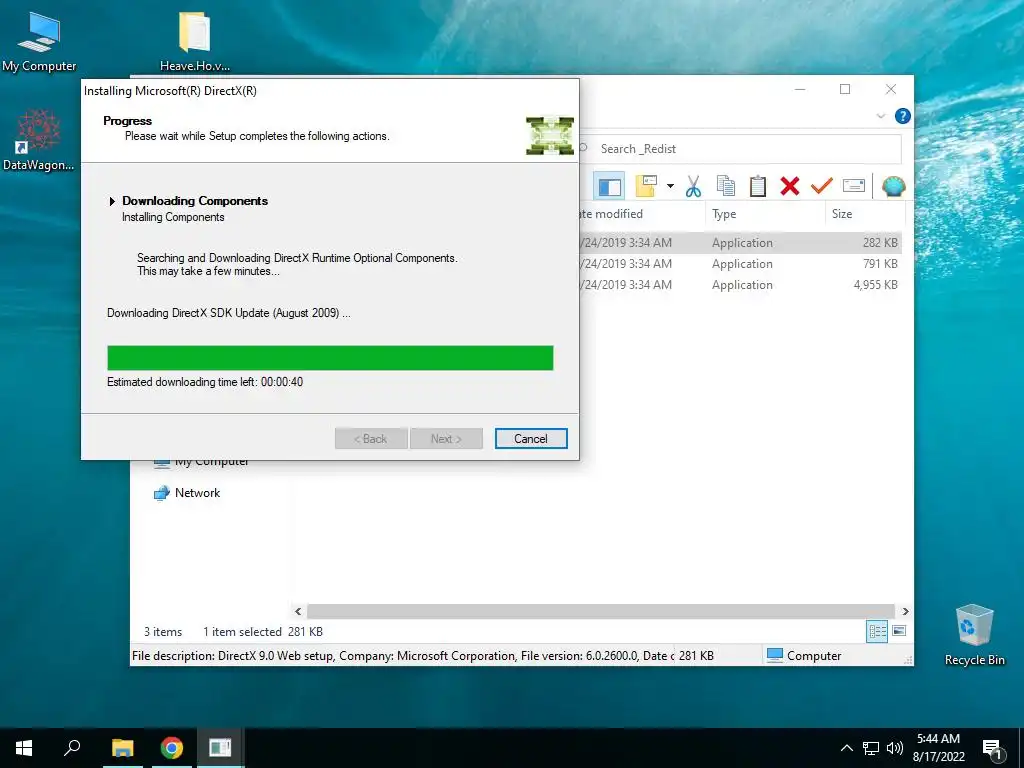Open the Windows Start button
This screenshot has height=768, width=1024.
pyautogui.click(x=24, y=748)
